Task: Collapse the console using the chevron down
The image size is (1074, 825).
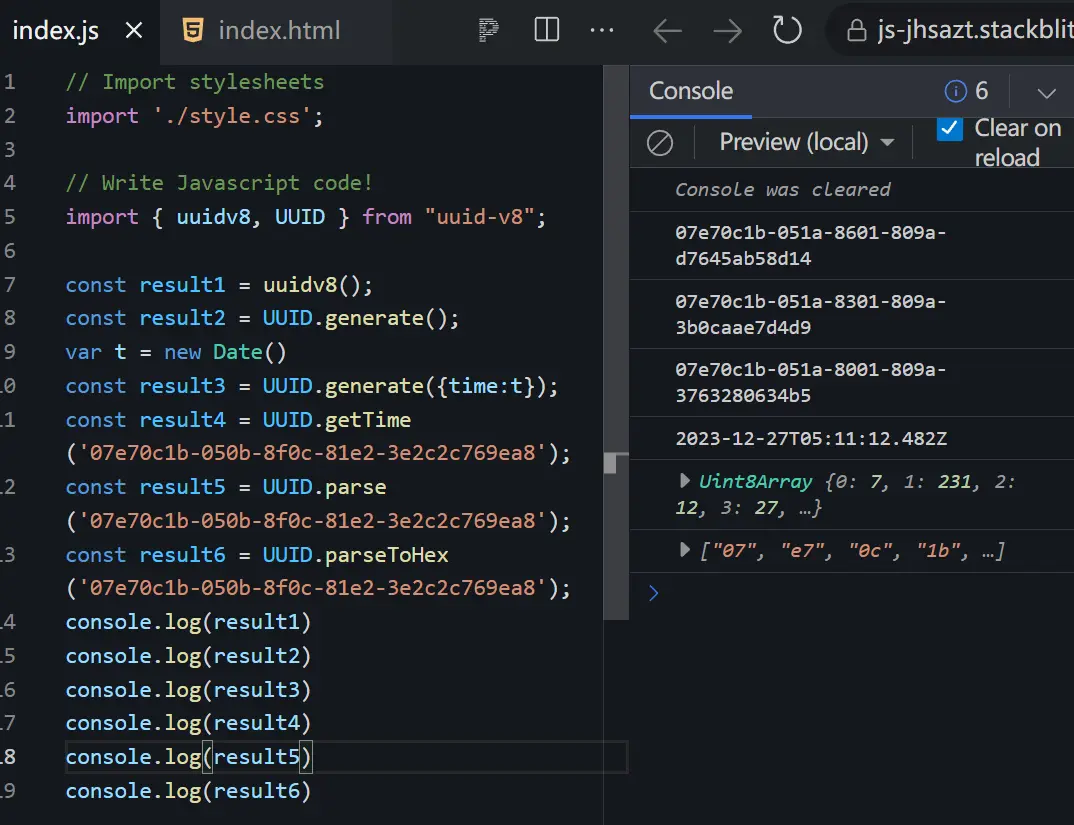Action: pyautogui.click(x=1046, y=93)
